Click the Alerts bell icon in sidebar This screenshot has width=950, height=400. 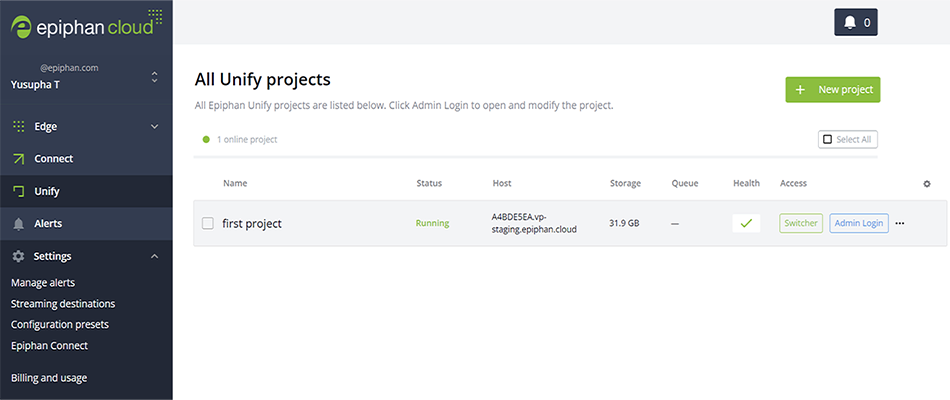[19, 224]
